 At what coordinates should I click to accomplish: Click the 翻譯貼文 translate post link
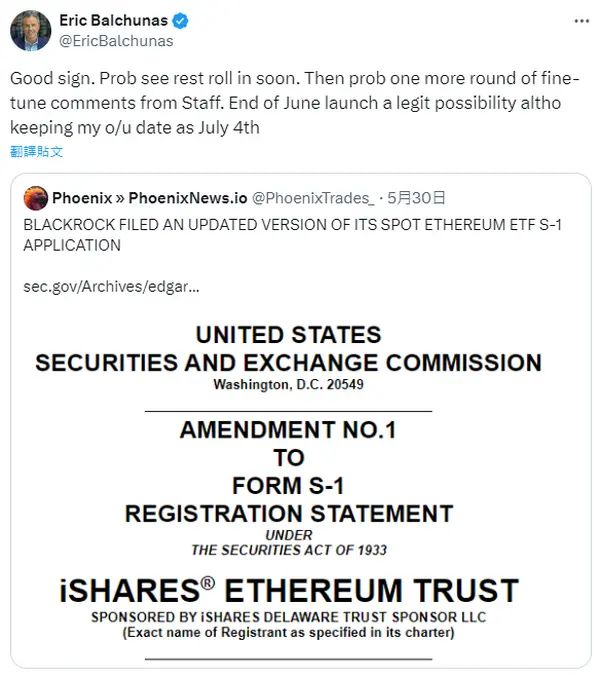36,151
